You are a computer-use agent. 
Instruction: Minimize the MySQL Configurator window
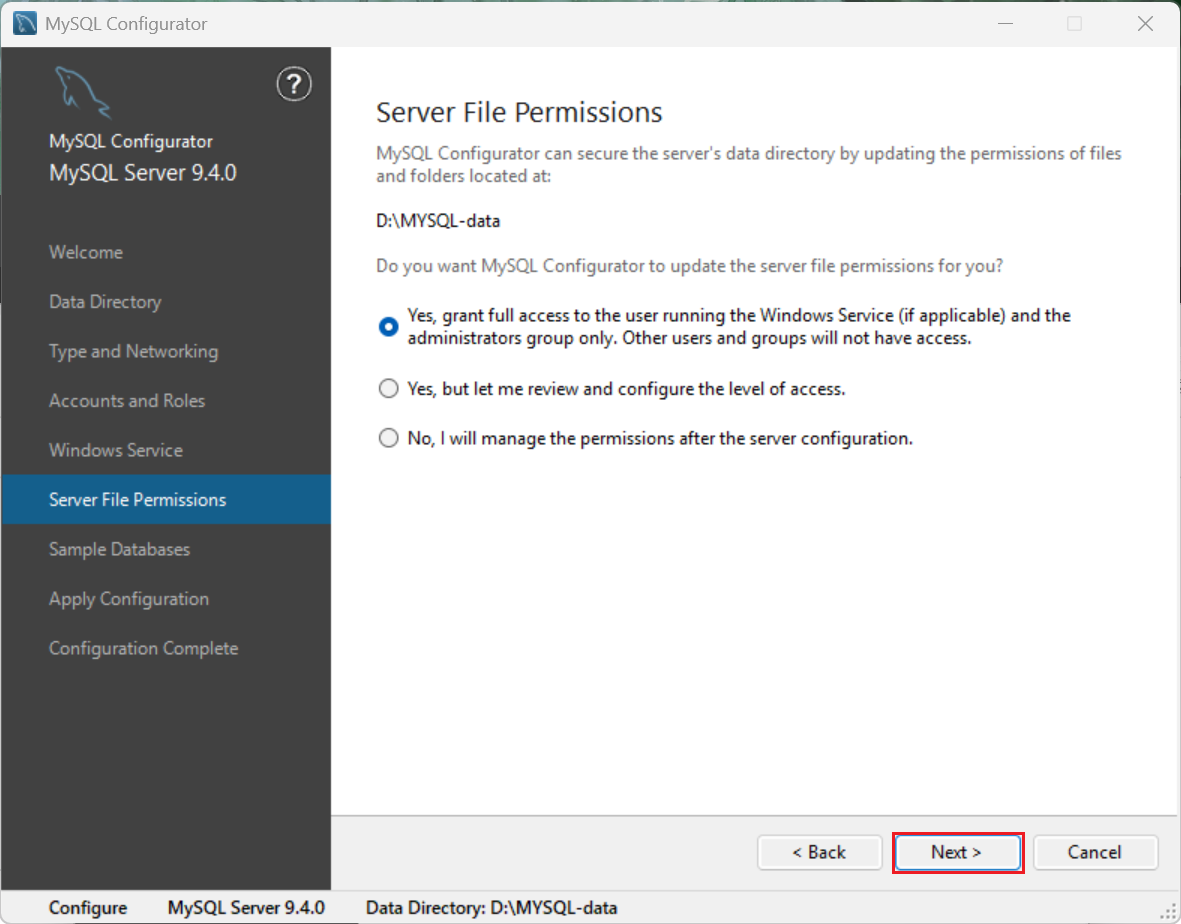1005,23
